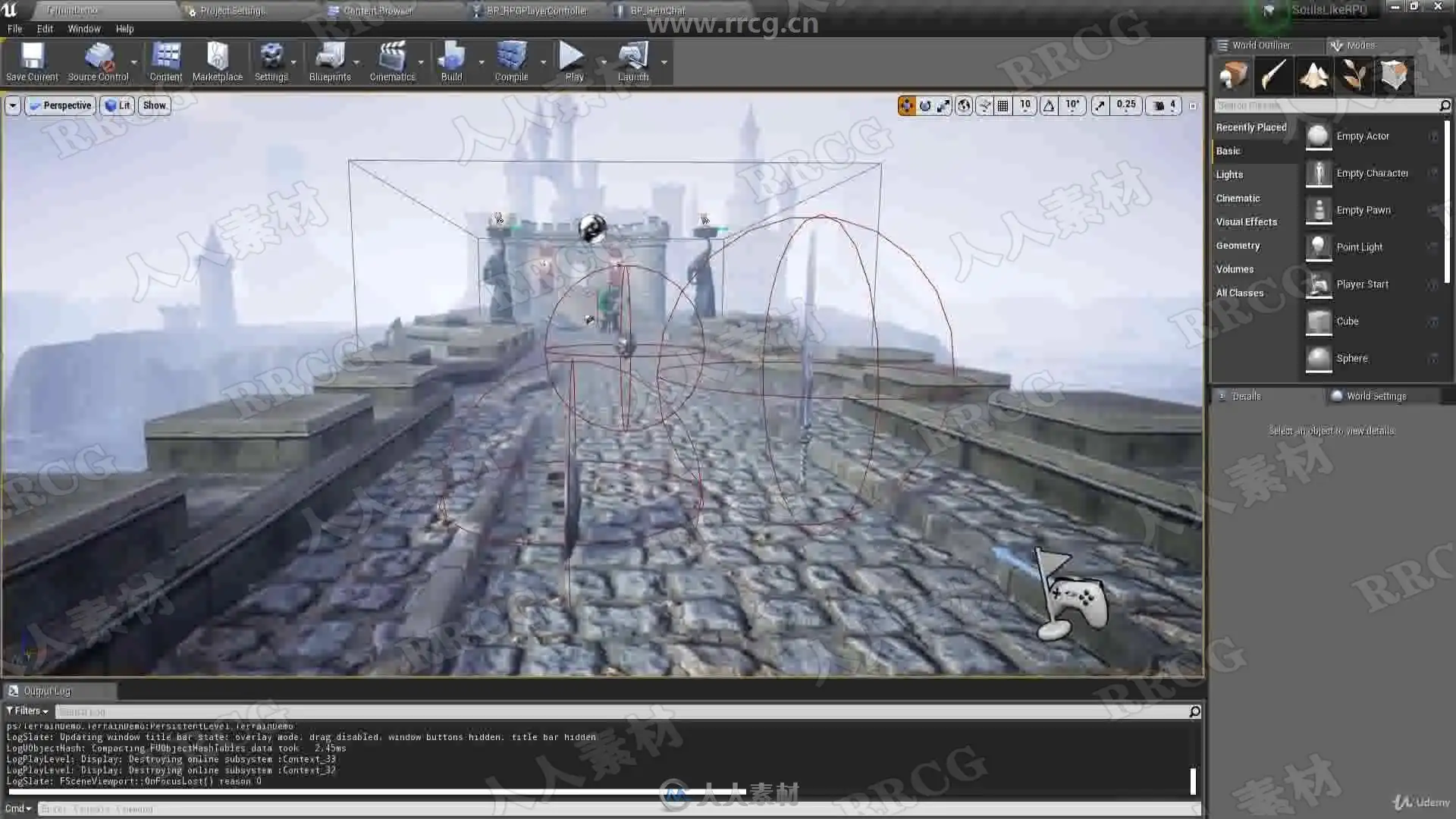
Task: Open the Show viewport options button
Action: [154, 105]
